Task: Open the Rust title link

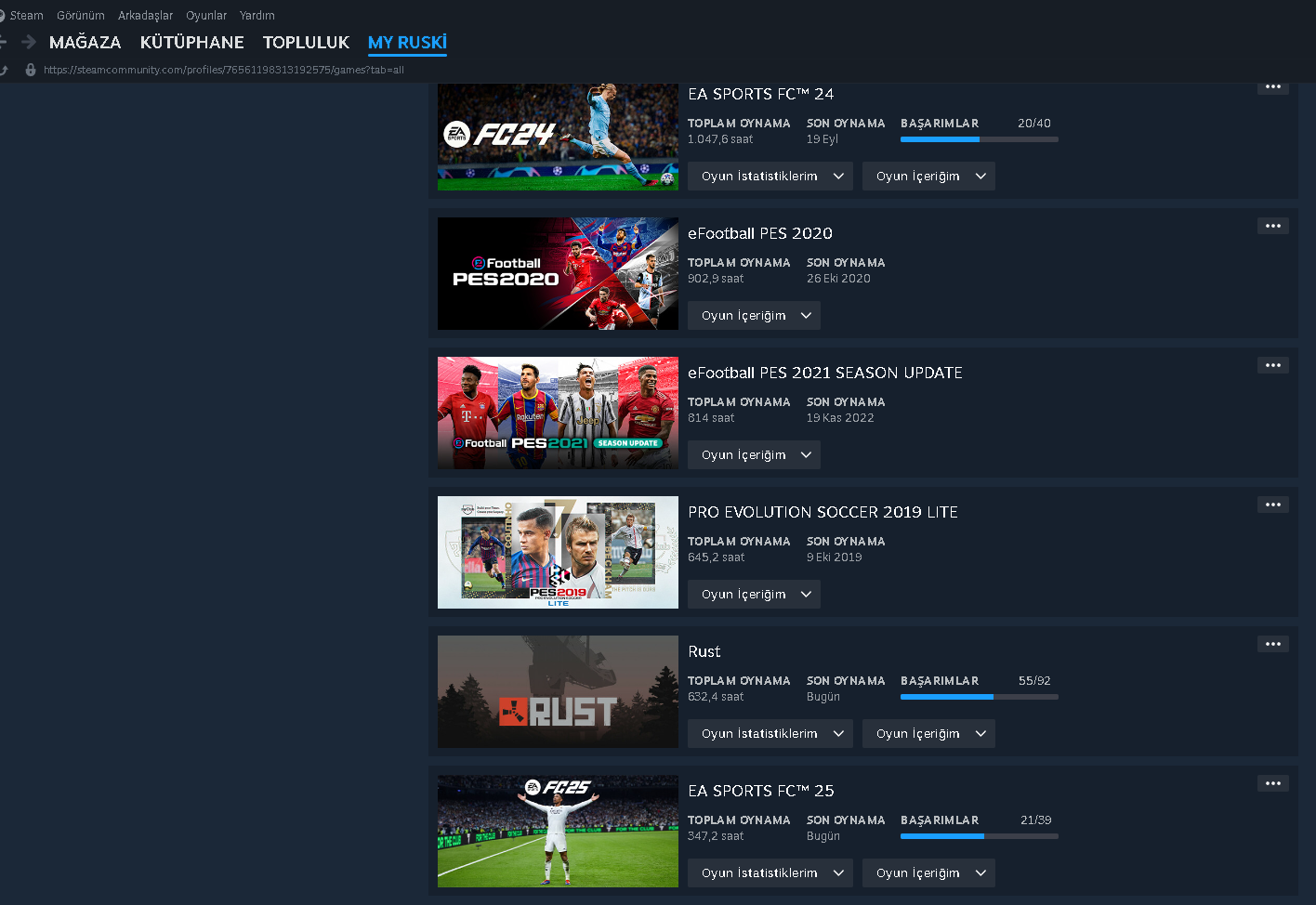Action: pyautogui.click(x=704, y=651)
